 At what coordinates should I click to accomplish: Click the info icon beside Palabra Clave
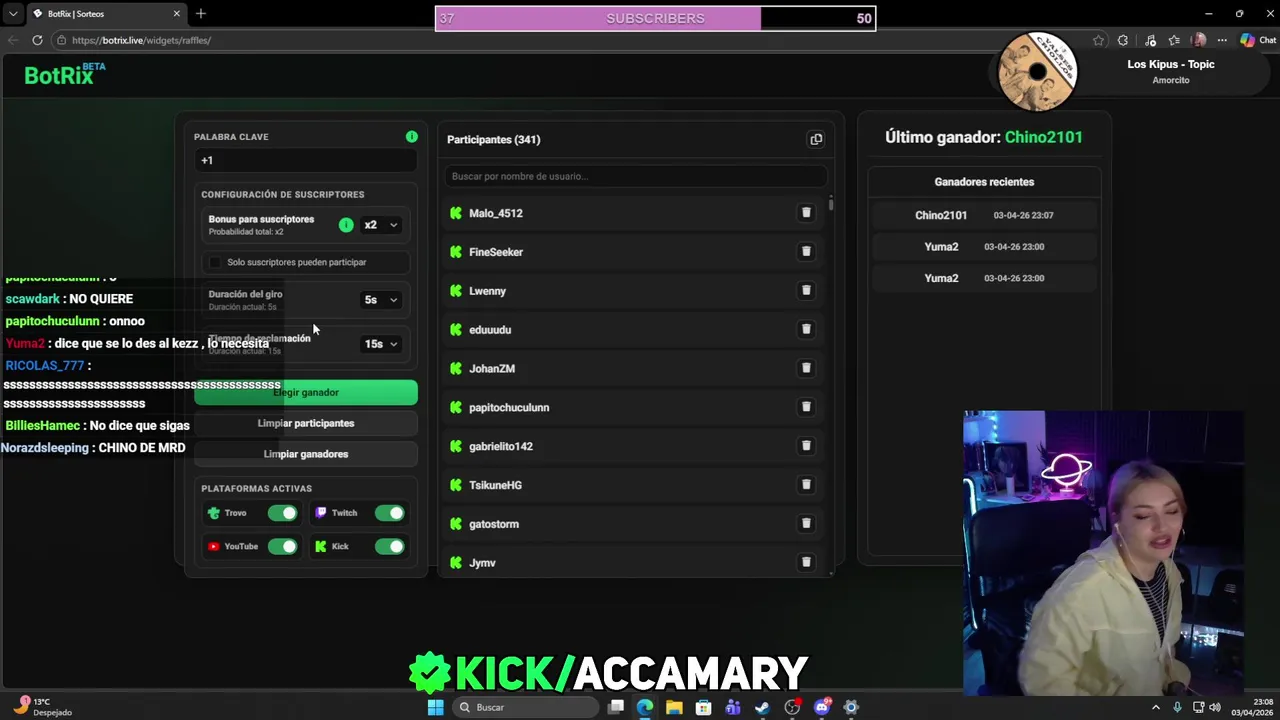coord(411,136)
